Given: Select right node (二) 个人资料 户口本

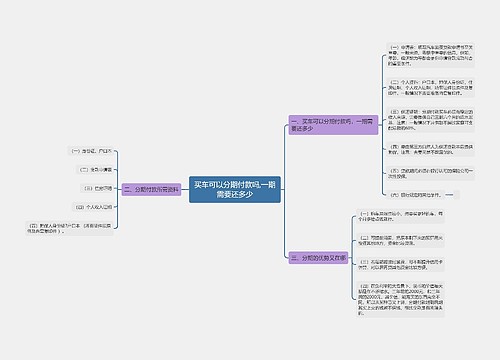Looking at the screenshot, I should 430,87.
